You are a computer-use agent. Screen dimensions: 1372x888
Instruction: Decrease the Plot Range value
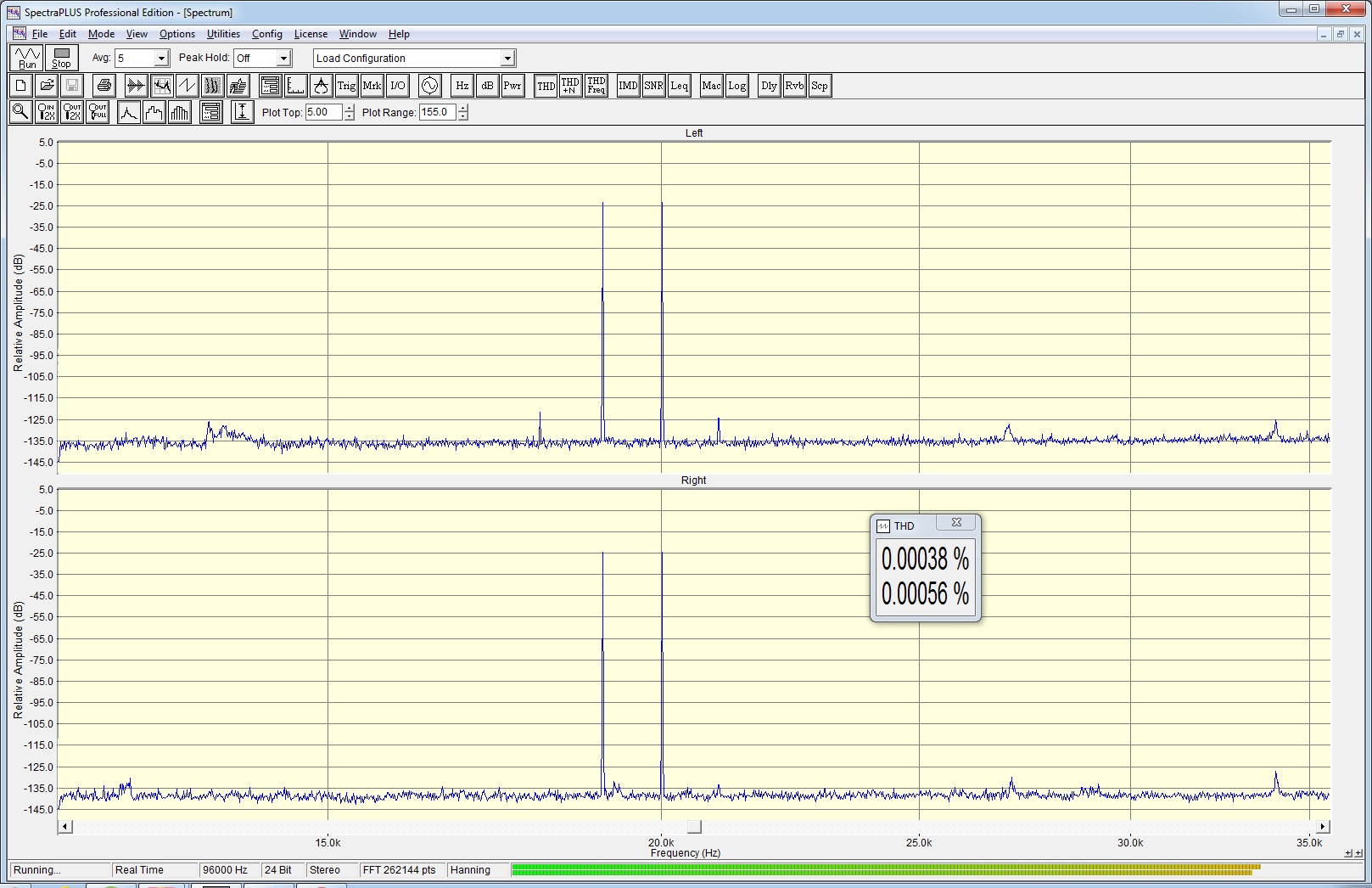coord(463,116)
